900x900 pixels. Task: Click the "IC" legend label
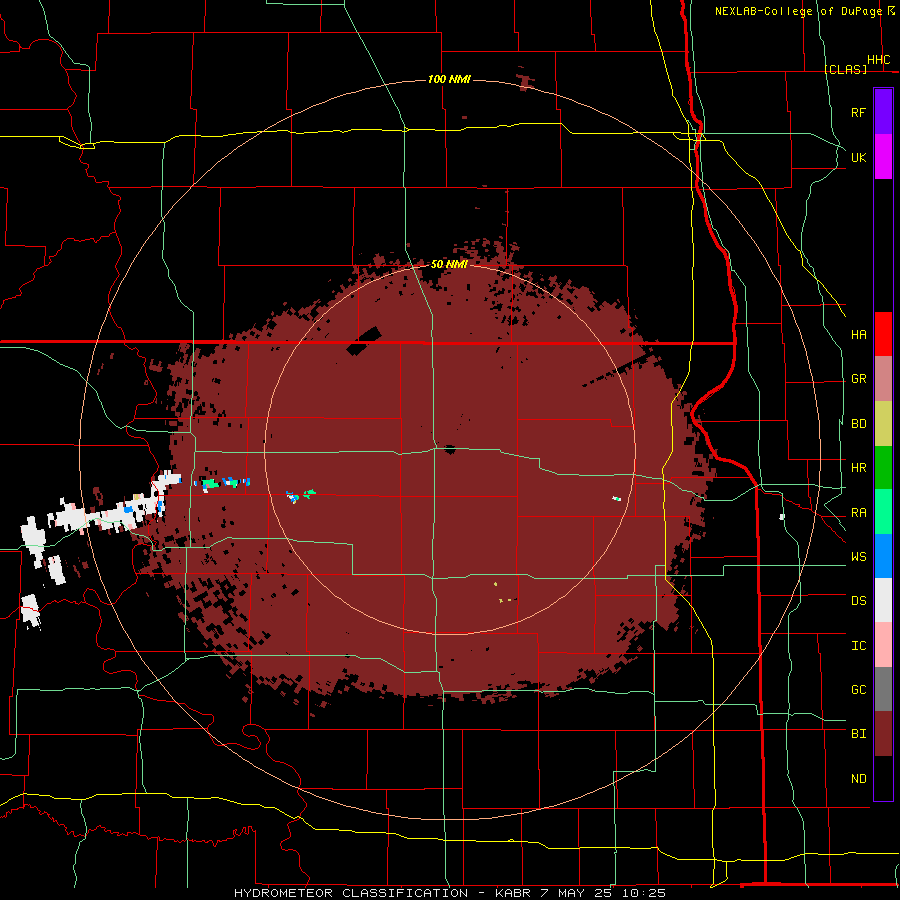(x=858, y=646)
